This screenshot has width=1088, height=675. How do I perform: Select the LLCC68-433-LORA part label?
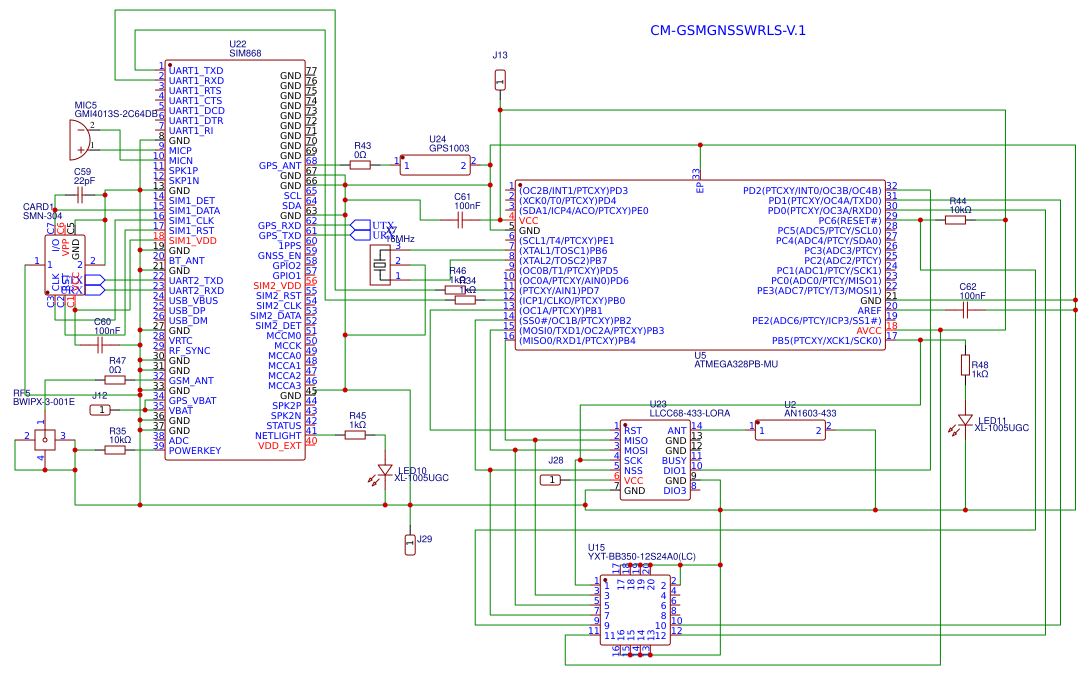(x=690, y=413)
